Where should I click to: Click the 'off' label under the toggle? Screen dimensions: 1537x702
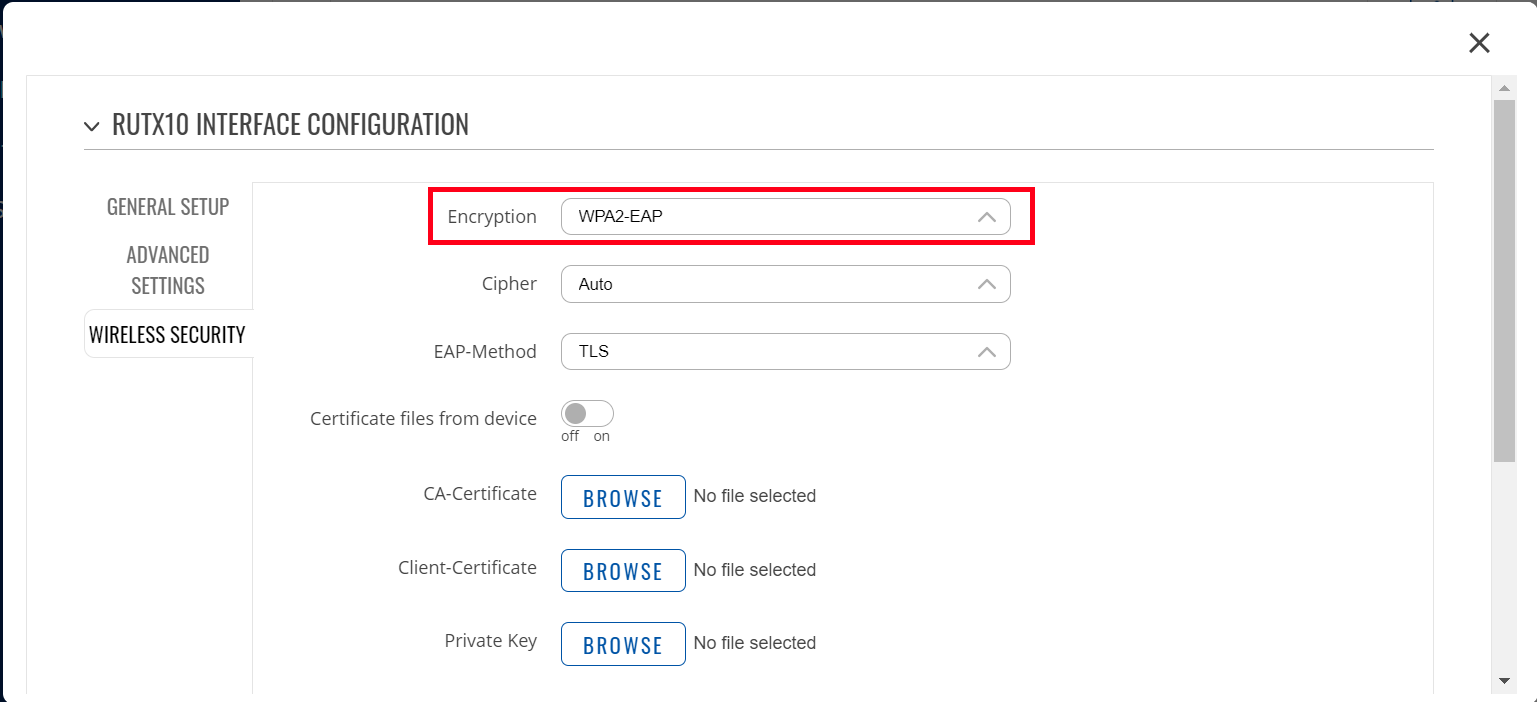tap(570, 437)
